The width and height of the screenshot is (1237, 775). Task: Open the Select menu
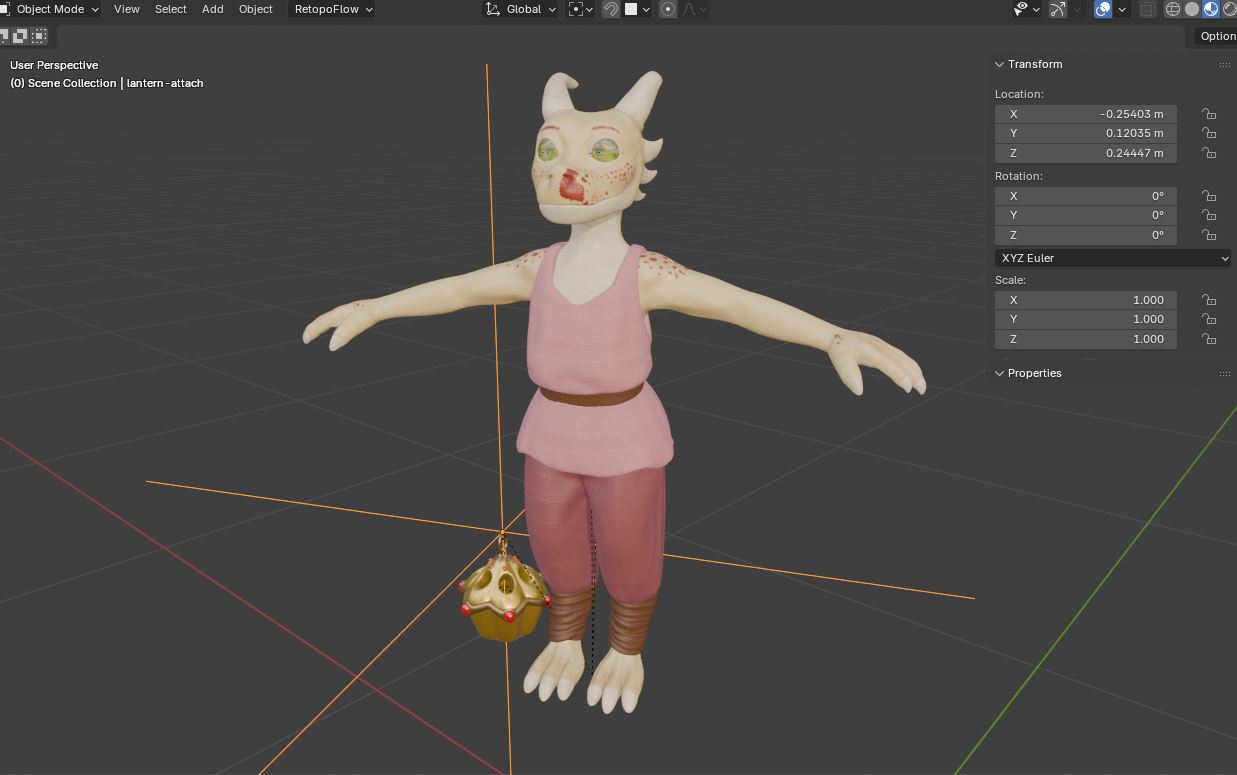point(170,9)
